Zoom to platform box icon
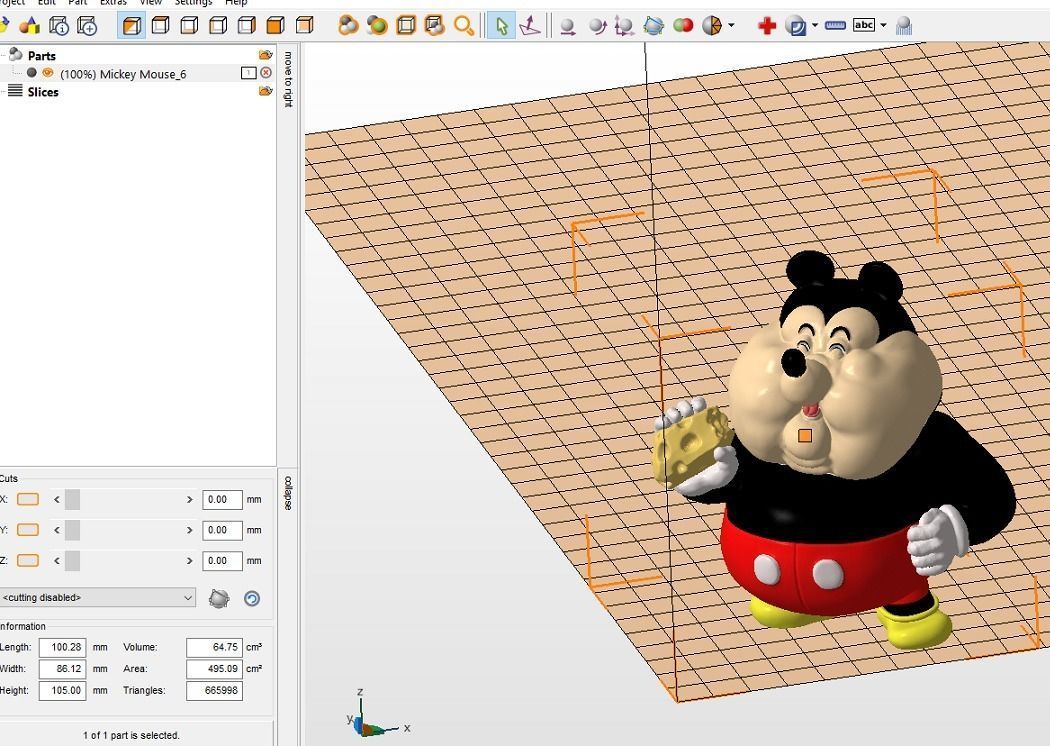 point(406,26)
